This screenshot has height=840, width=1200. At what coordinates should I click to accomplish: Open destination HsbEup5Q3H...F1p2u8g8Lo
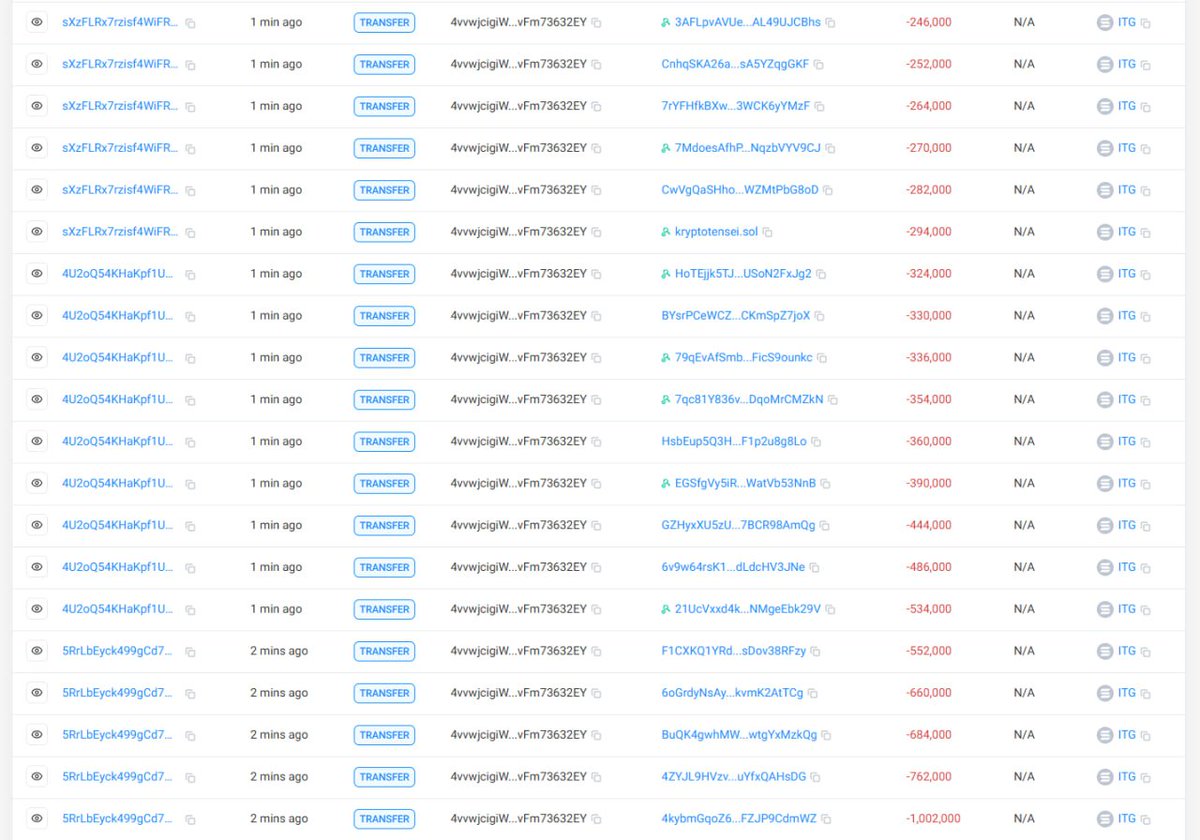[x=734, y=442]
